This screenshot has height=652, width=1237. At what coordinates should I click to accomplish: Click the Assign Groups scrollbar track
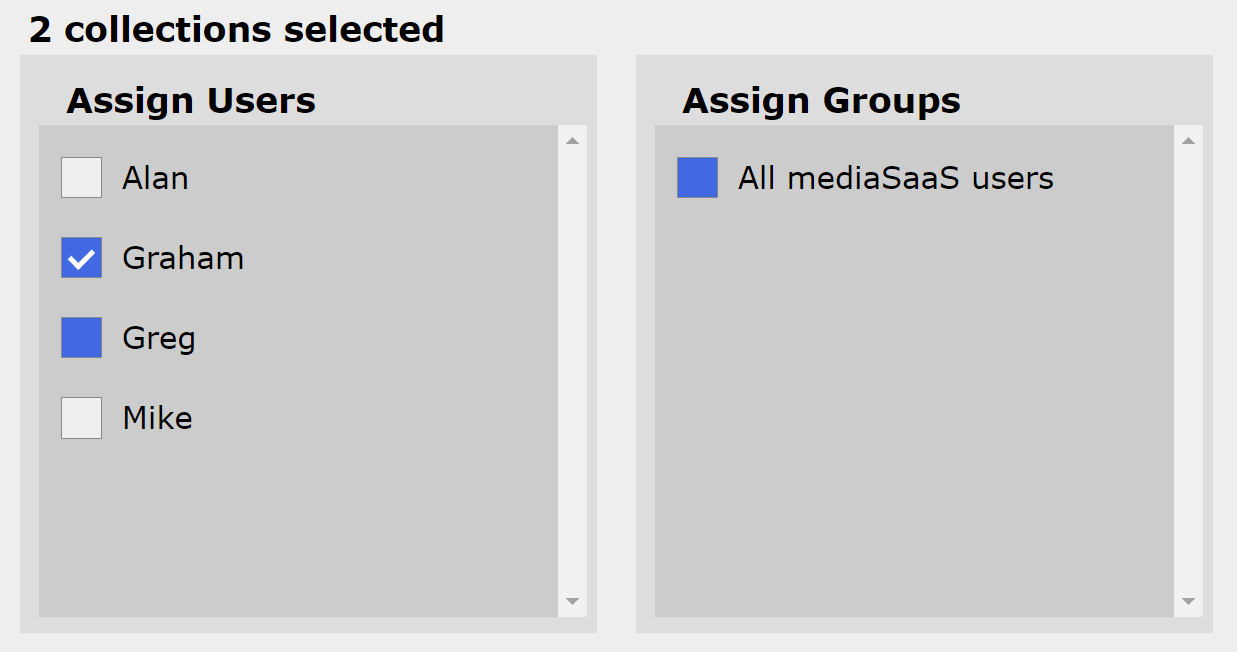pos(1188,370)
